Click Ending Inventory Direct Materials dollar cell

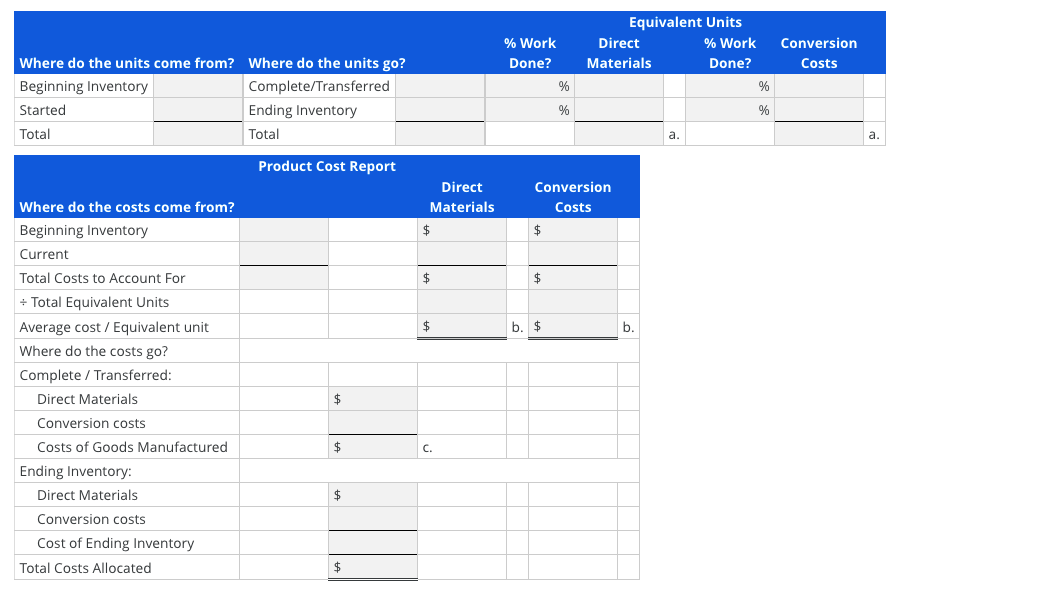click(x=372, y=494)
